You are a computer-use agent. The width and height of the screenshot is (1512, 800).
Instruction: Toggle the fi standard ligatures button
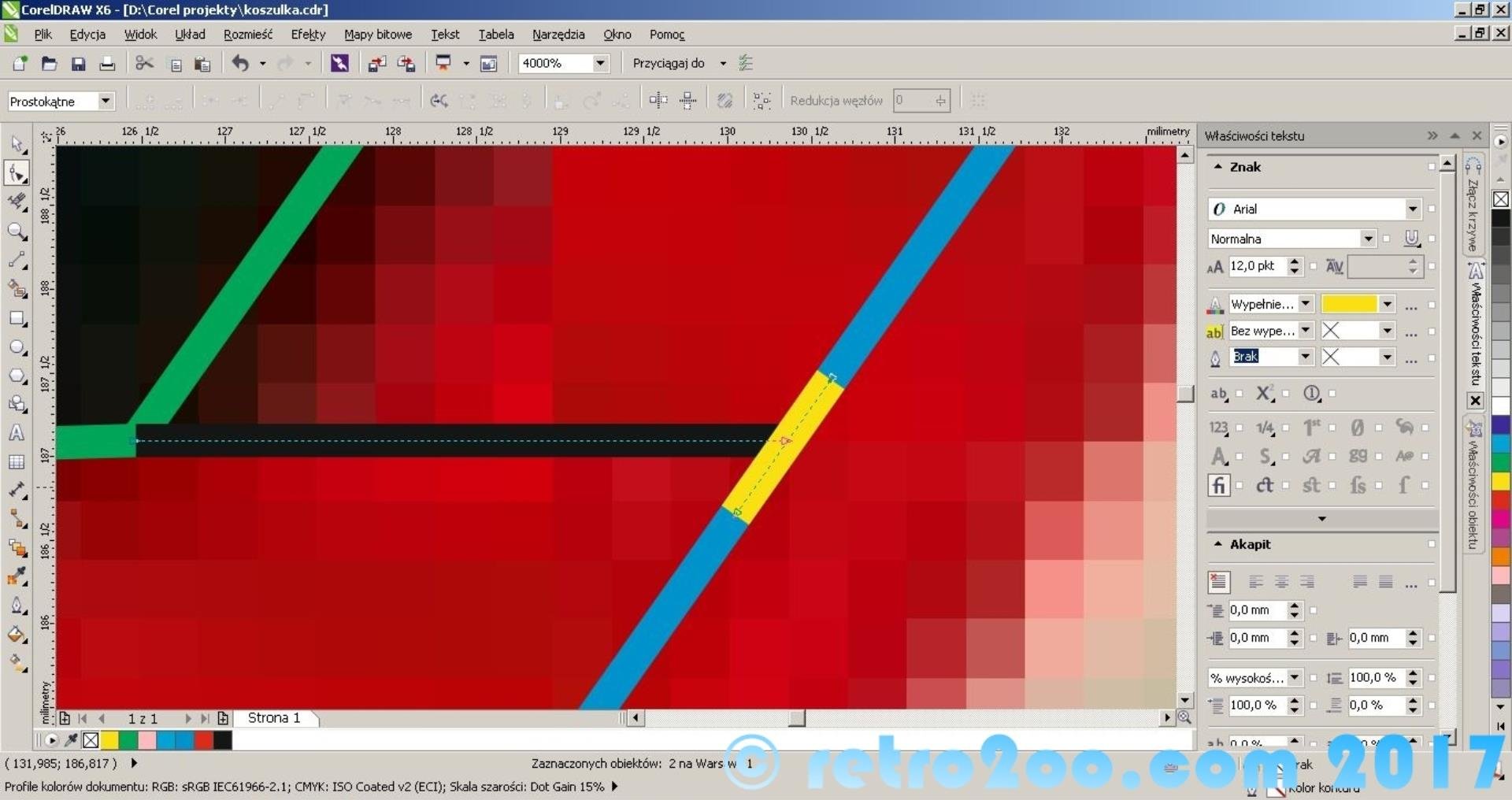click(x=1218, y=485)
